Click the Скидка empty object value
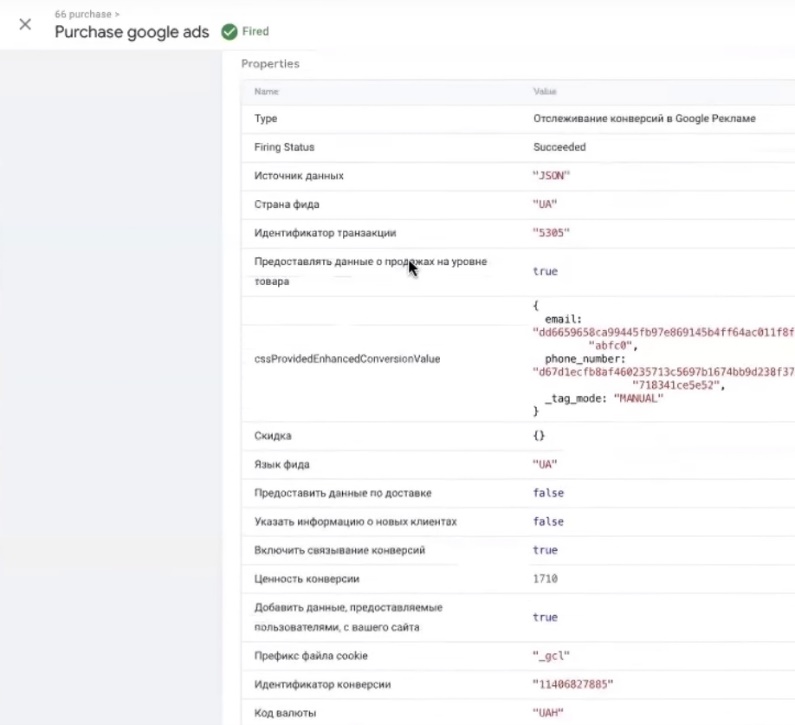The height and width of the screenshot is (725, 795). [539, 436]
